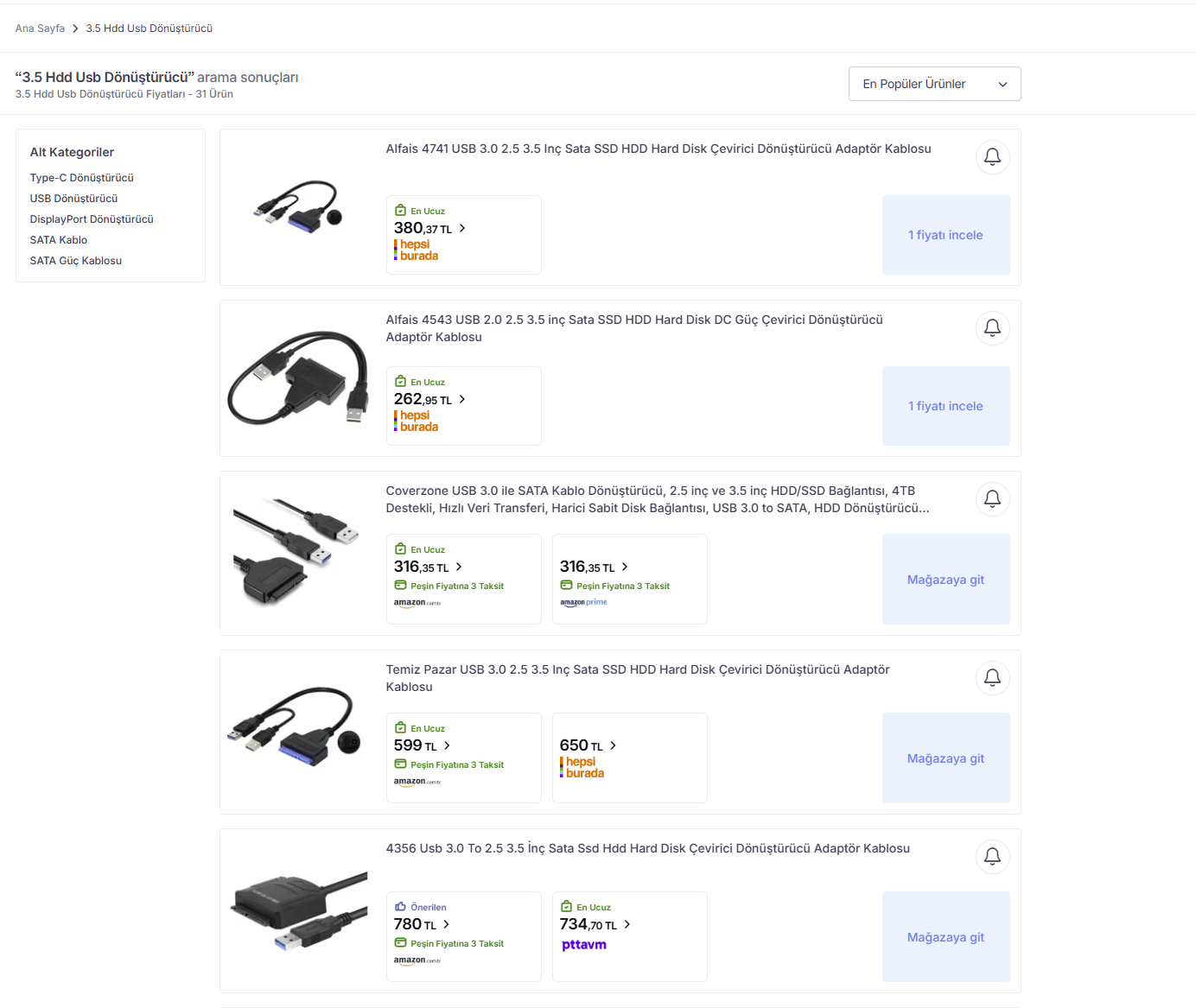Click amazon prime logo on 316,35 TL offer

pos(583,603)
